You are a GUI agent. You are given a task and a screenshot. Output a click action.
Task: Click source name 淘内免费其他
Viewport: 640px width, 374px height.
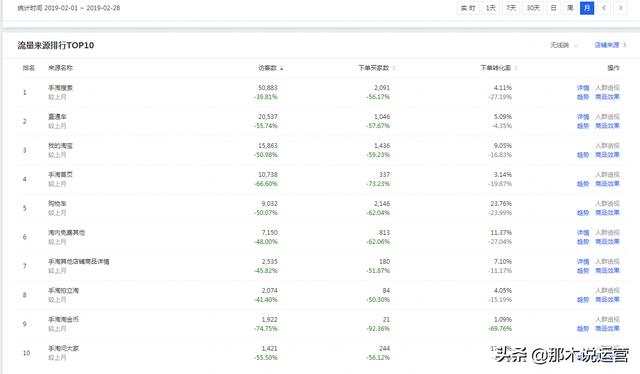pos(67,233)
